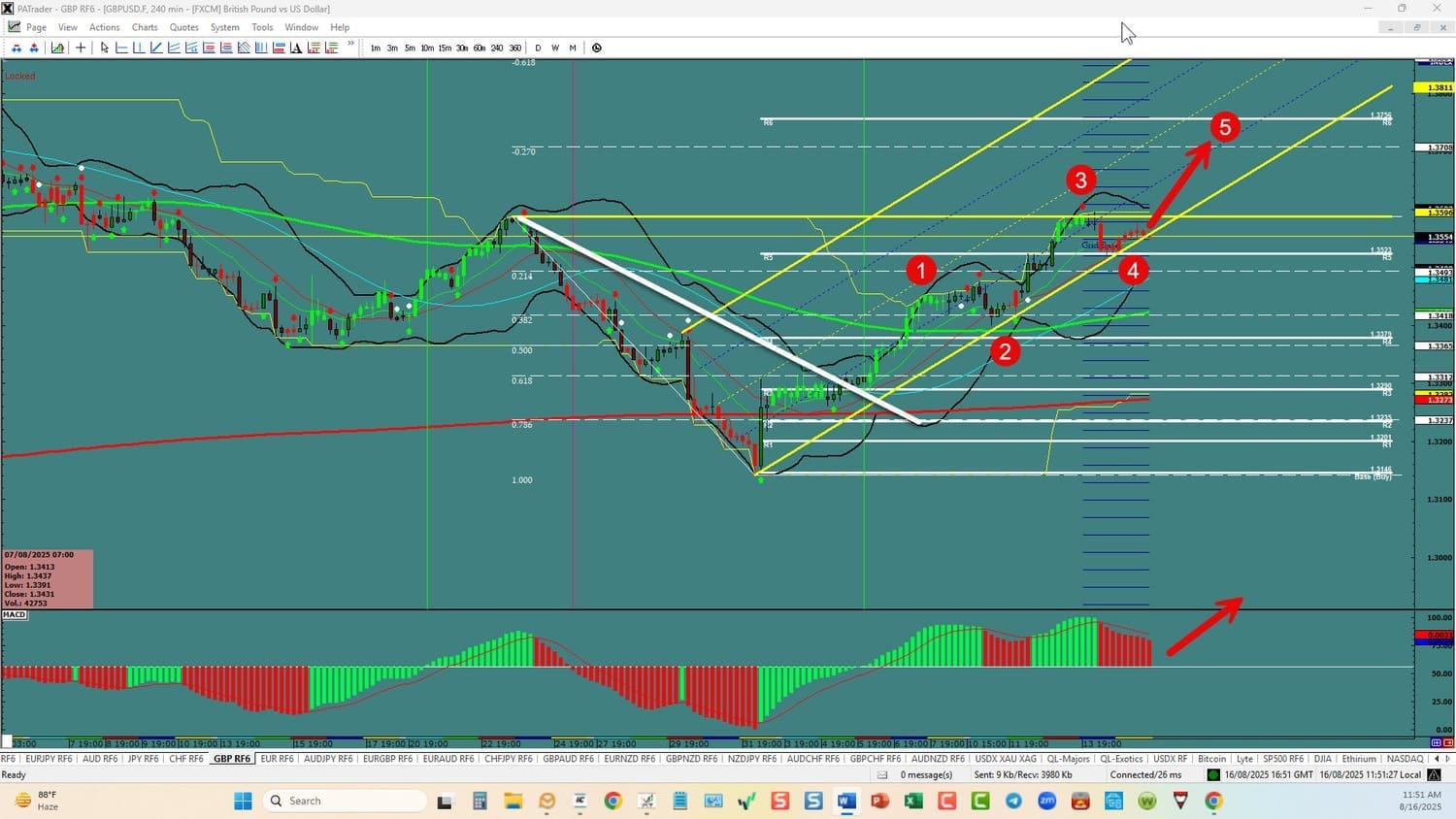
Task: Restore the inner chart window
Action: (x=1416, y=27)
